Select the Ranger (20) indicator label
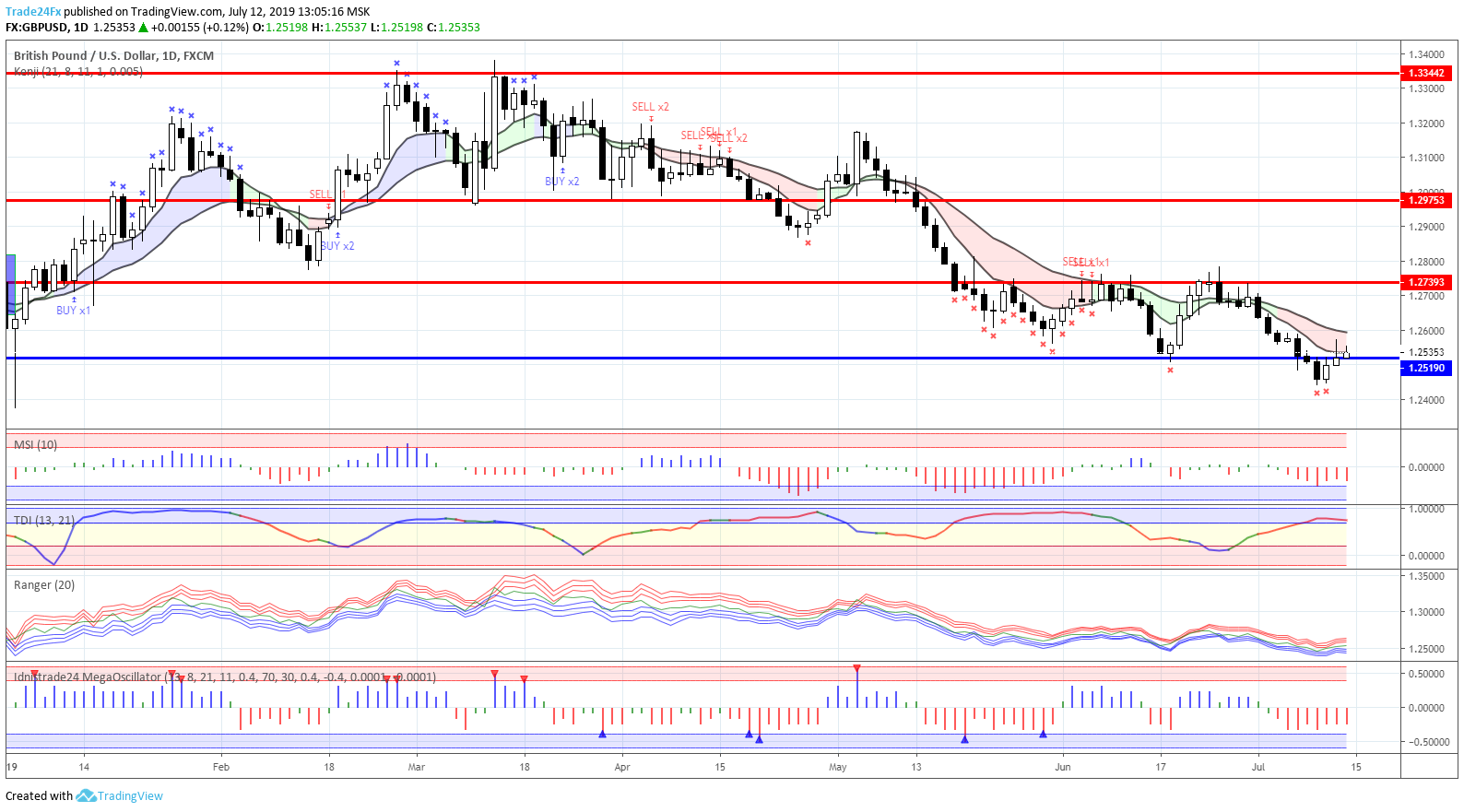This screenshot has height=812, width=1464. pos(44,584)
